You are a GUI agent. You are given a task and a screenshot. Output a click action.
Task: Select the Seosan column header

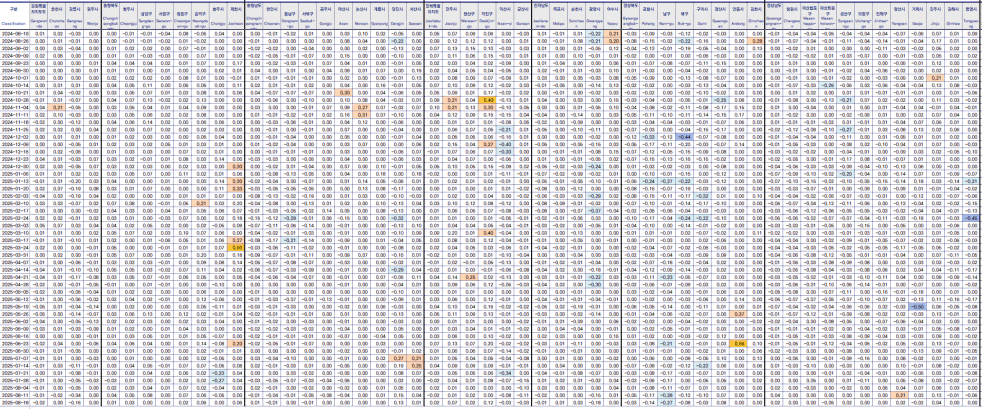point(415,16)
